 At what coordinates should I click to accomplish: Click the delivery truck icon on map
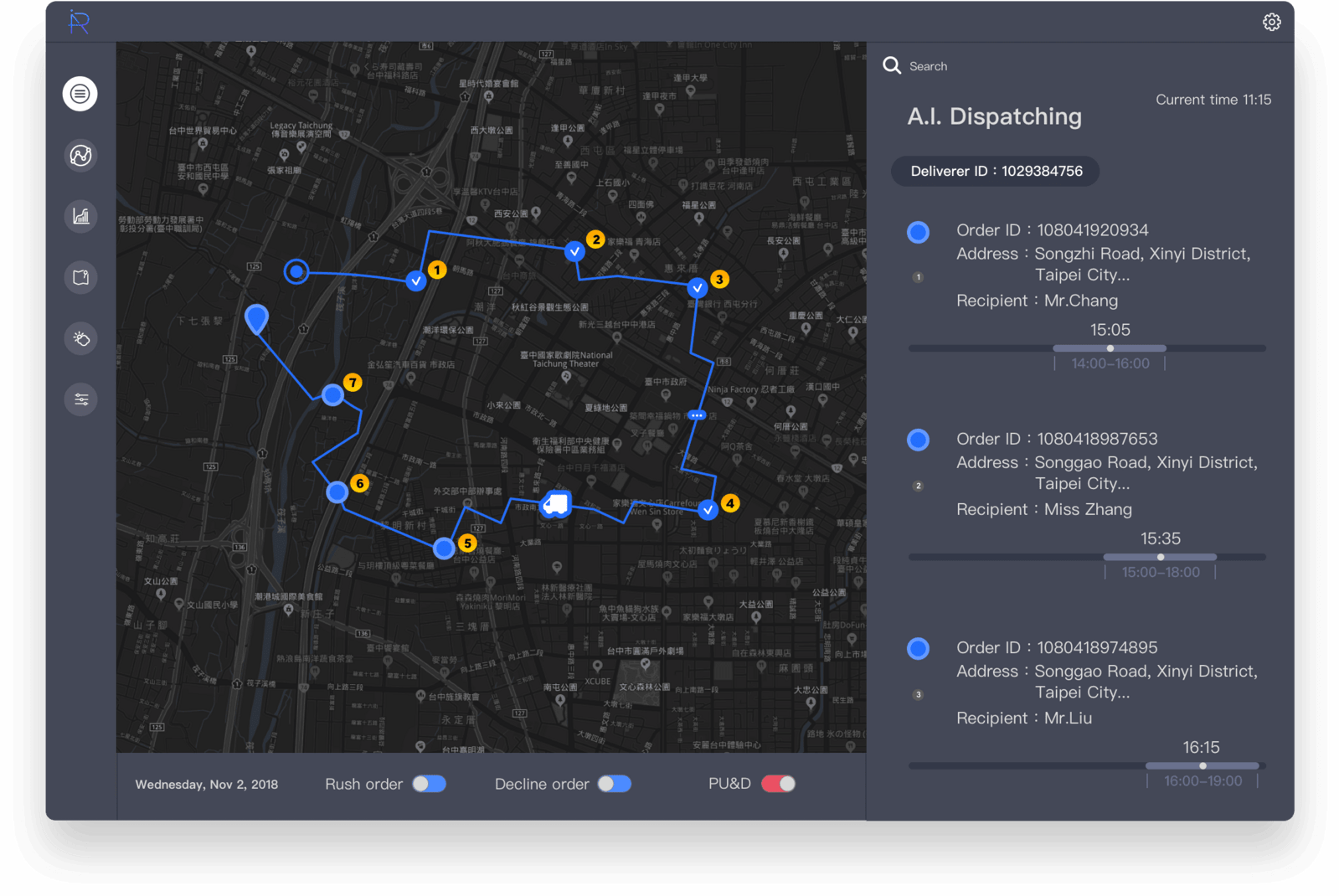555,504
